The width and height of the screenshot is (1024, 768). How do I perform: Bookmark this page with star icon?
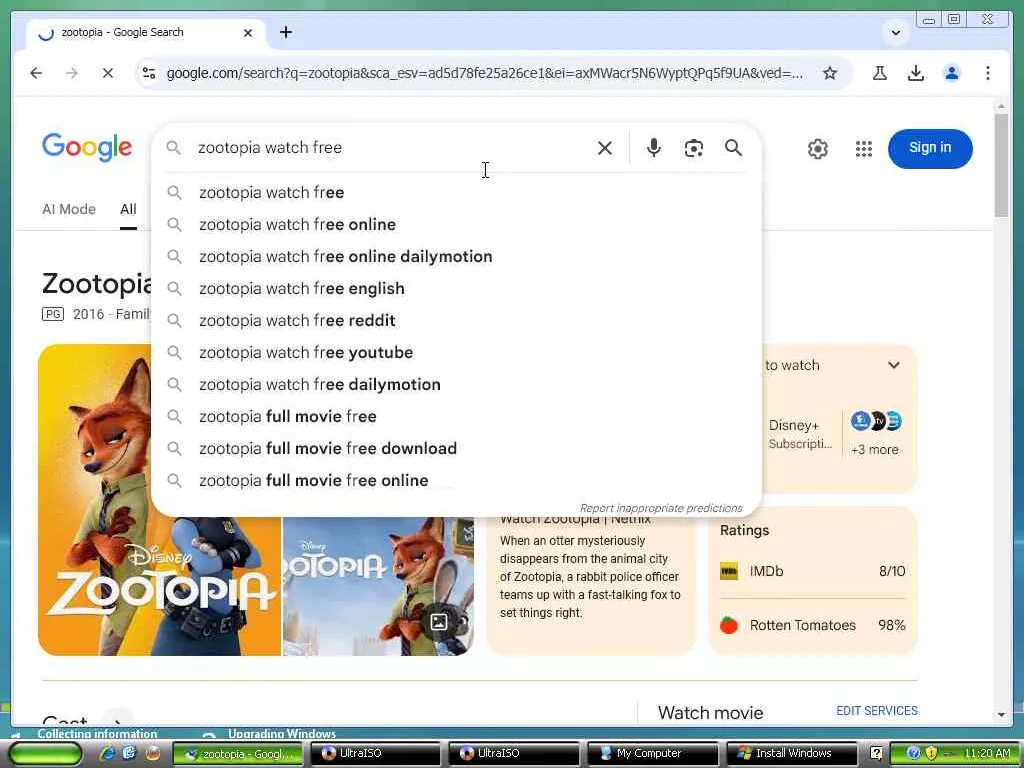tap(829, 73)
